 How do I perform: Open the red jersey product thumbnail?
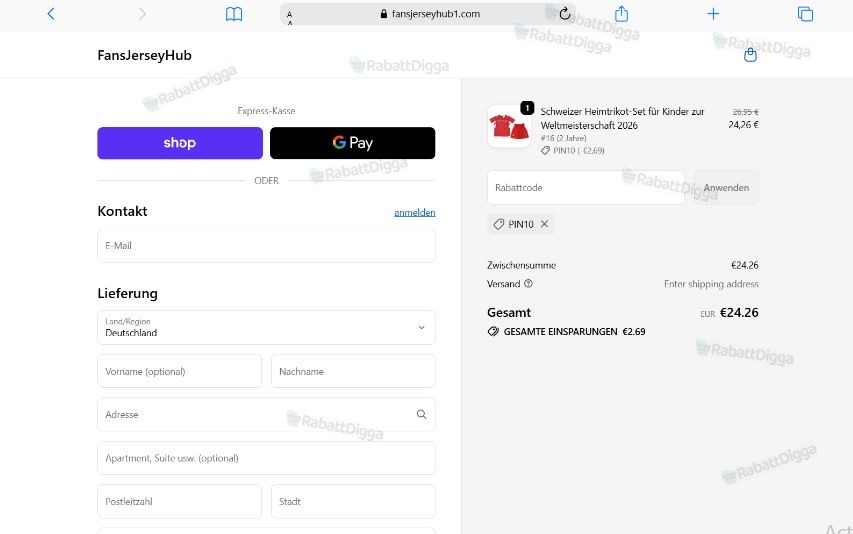click(x=509, y=127)
